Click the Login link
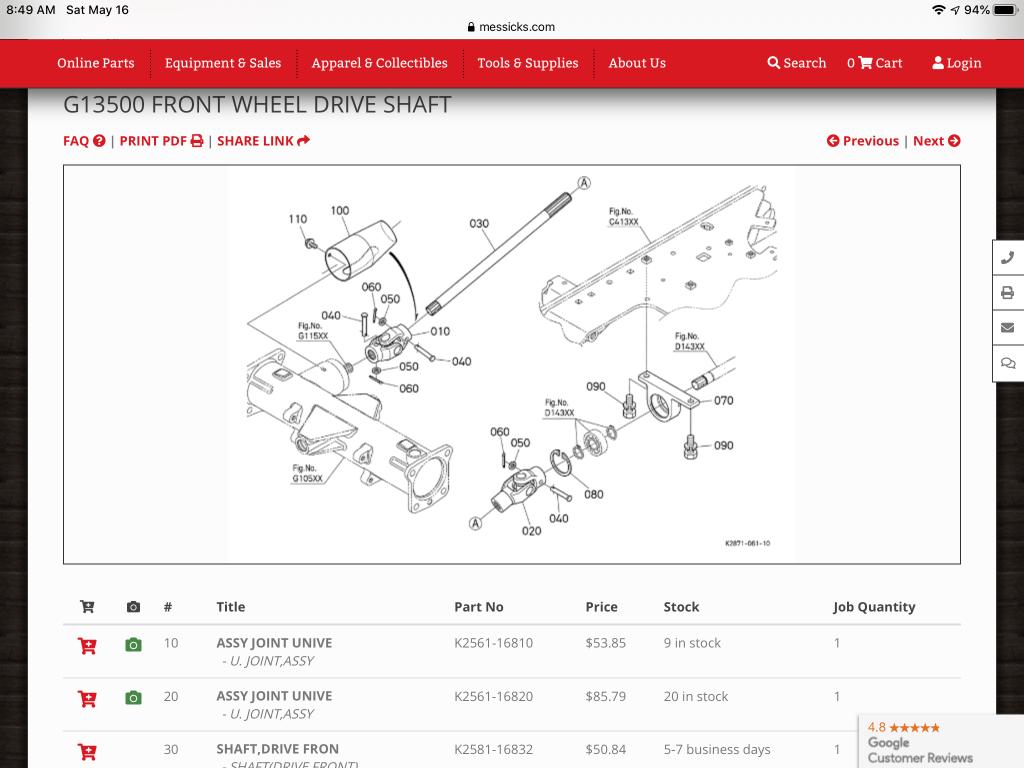This screenshot has height=768, width=1024. click(957, 63)
